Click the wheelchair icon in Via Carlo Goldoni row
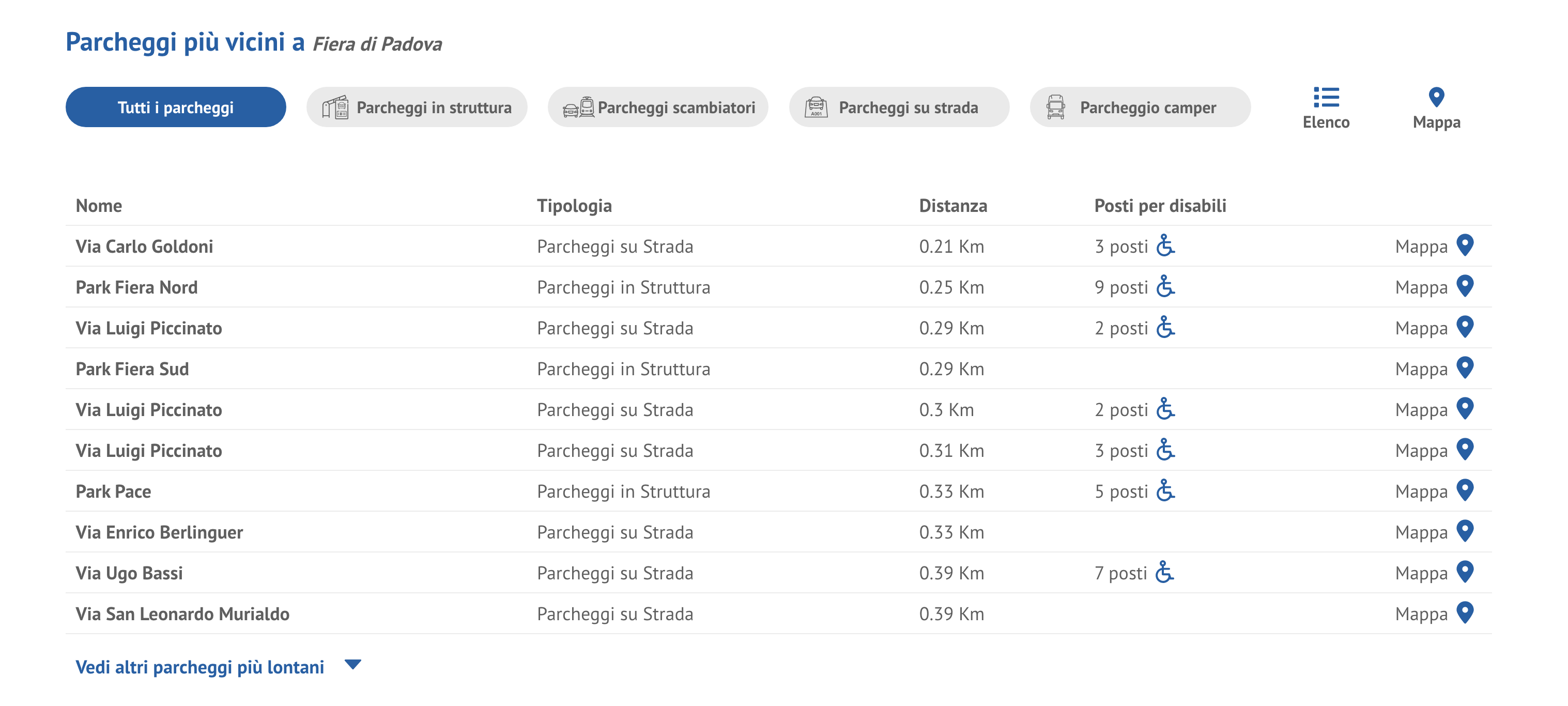This screenshot has height=706, width=1568. (x=1165, y=245)
